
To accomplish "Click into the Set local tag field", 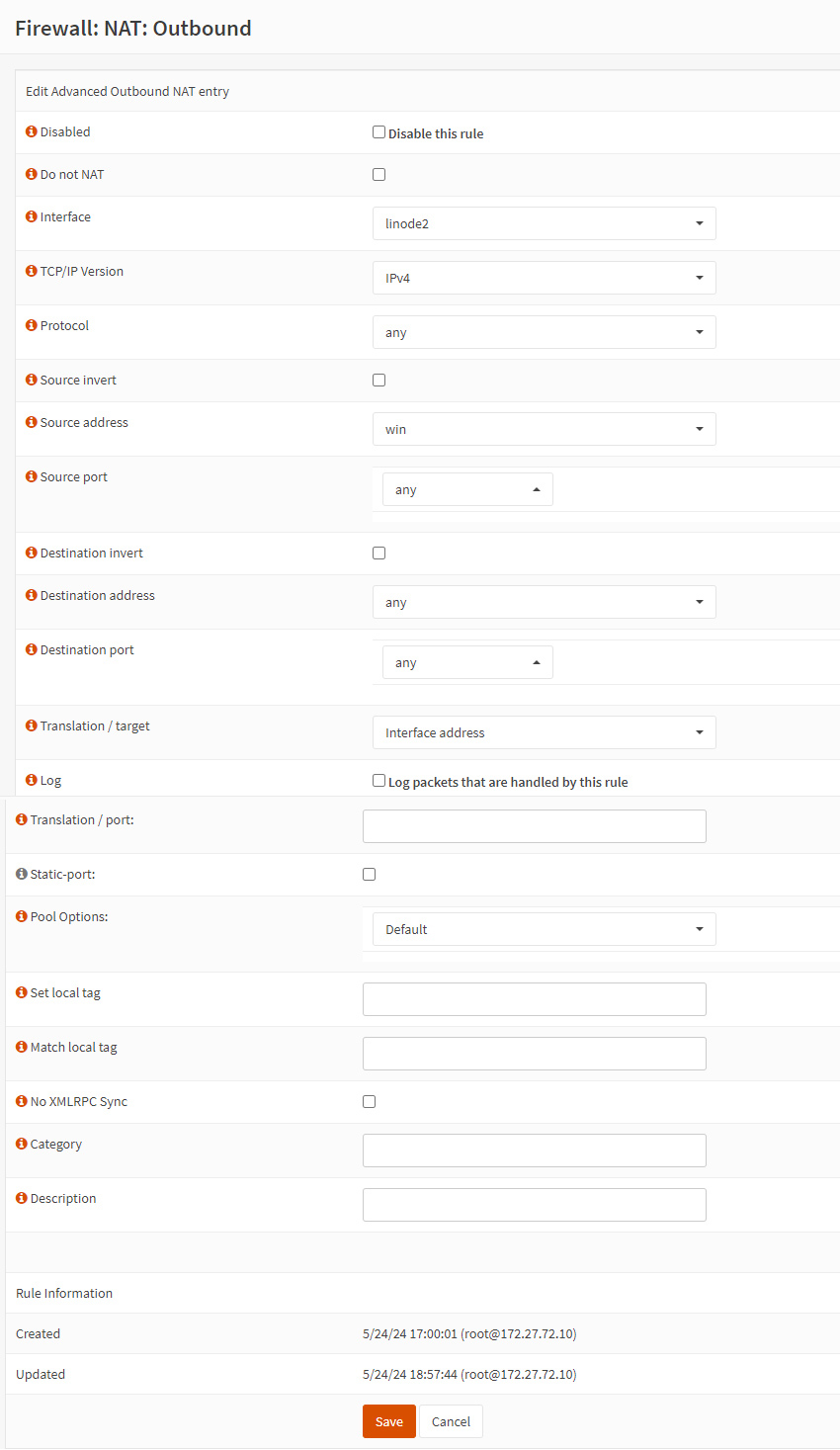I will click(x=535, y=999).
